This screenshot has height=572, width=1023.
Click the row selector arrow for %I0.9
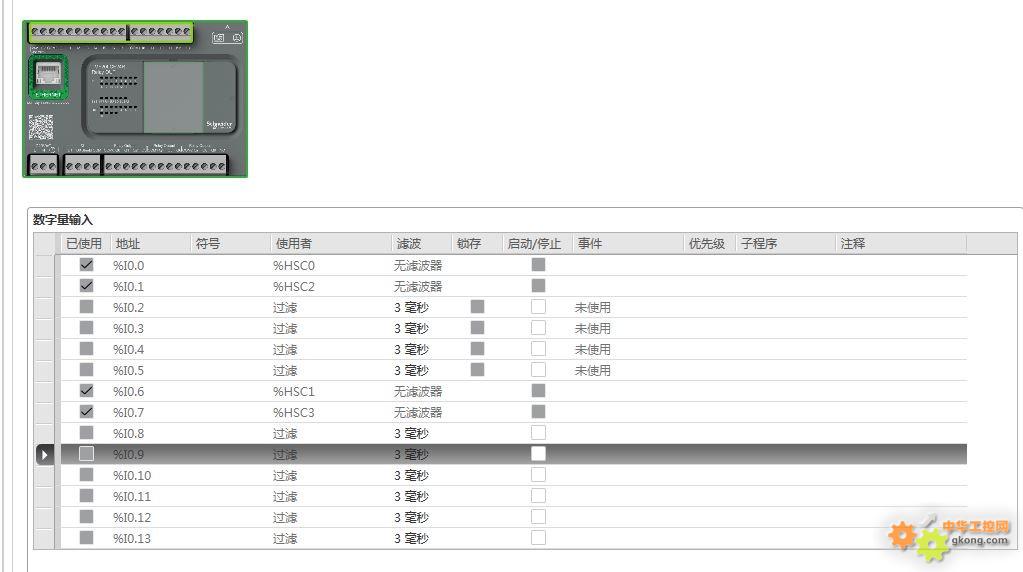(x=44, y=454)
